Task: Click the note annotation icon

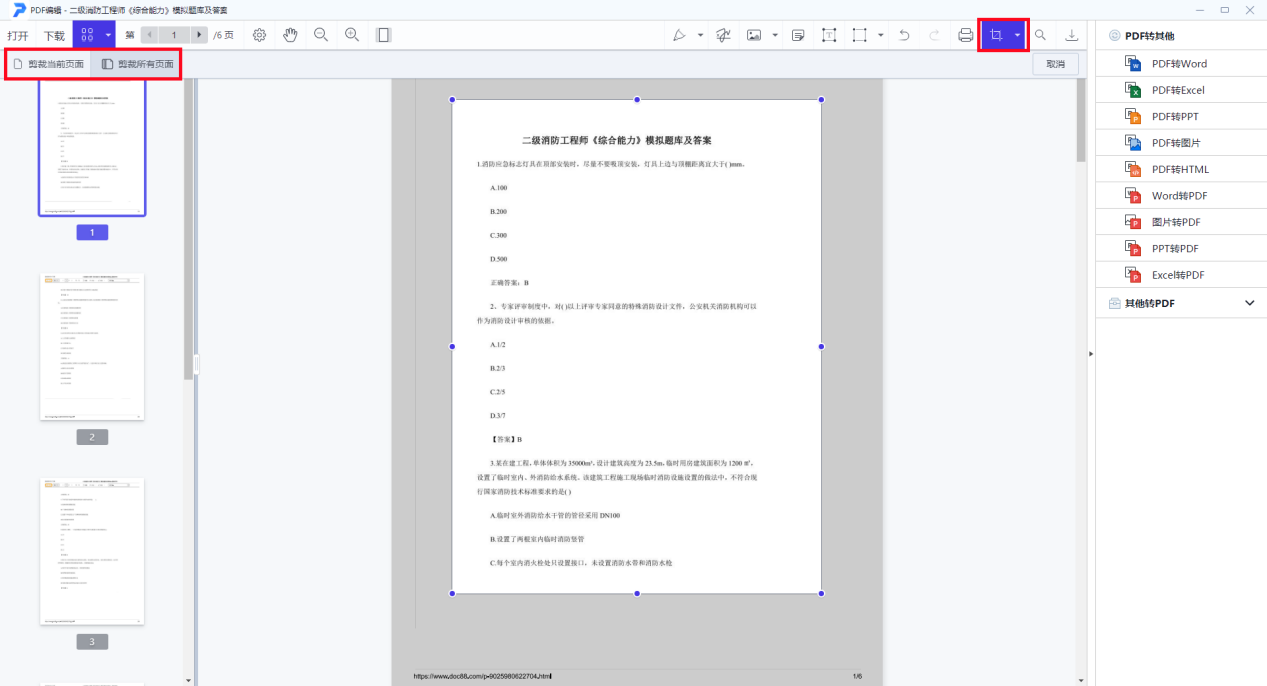Action: [798, 35]
